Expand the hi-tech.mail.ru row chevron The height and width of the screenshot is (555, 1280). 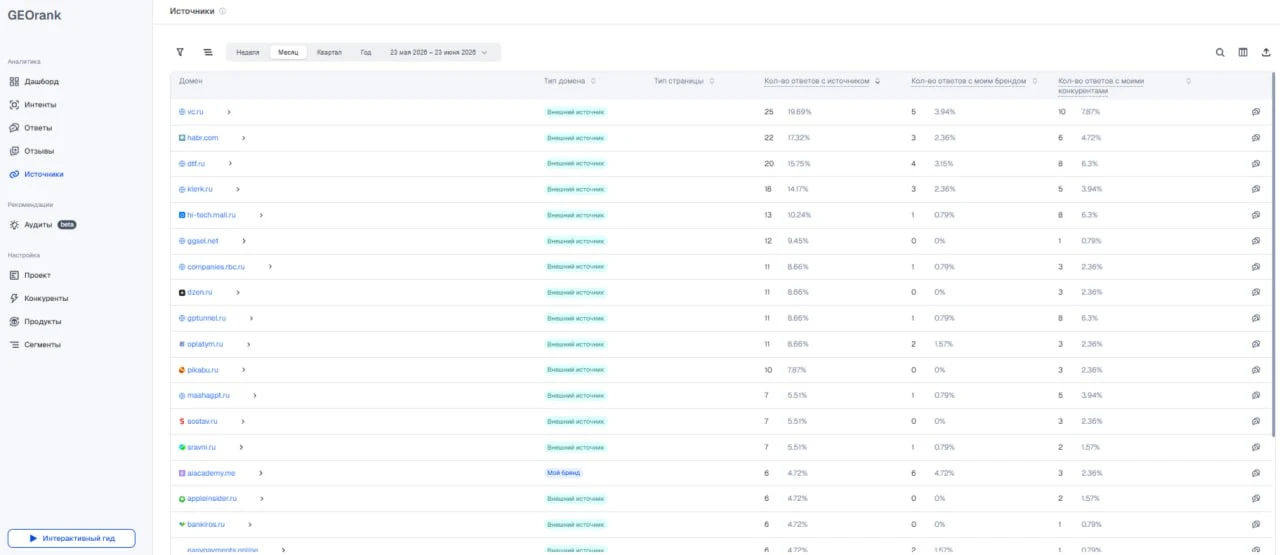point(261,215)
